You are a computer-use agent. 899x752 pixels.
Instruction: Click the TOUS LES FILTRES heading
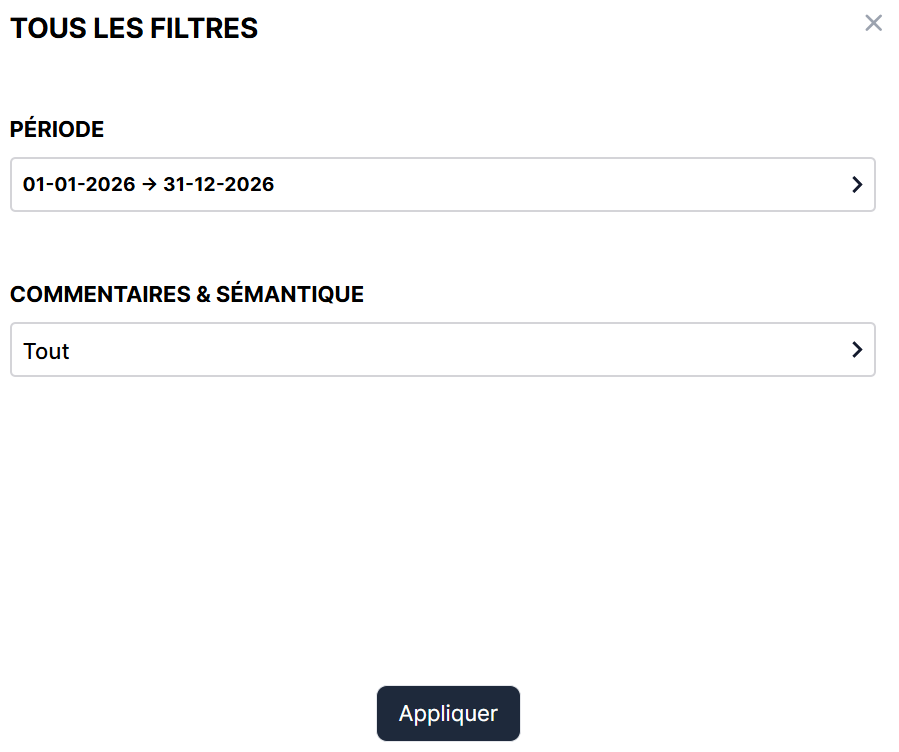coord(134,29)
